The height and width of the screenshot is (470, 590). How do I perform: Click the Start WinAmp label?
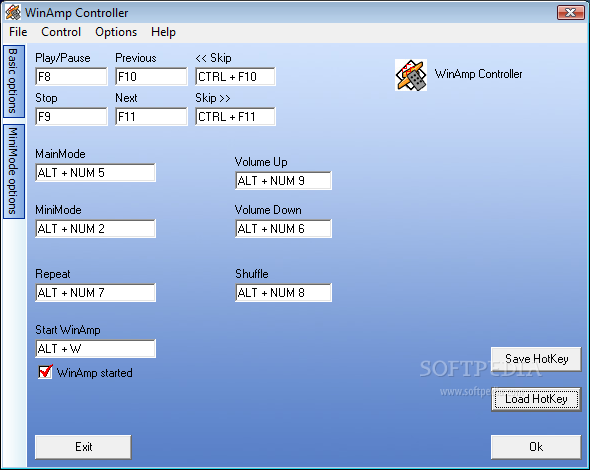(68, 330)
